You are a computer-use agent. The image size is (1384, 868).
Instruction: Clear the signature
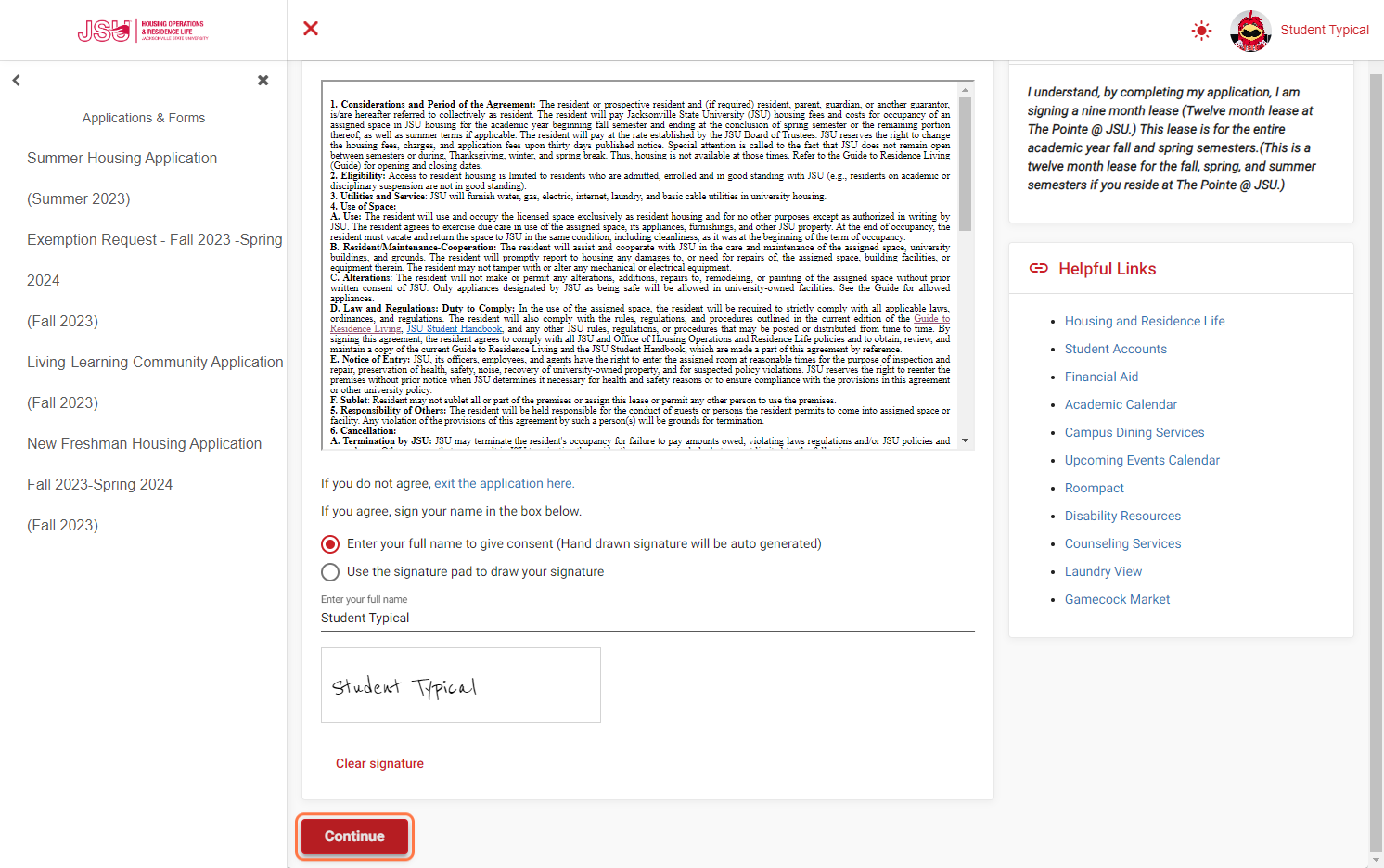(379, 763)
